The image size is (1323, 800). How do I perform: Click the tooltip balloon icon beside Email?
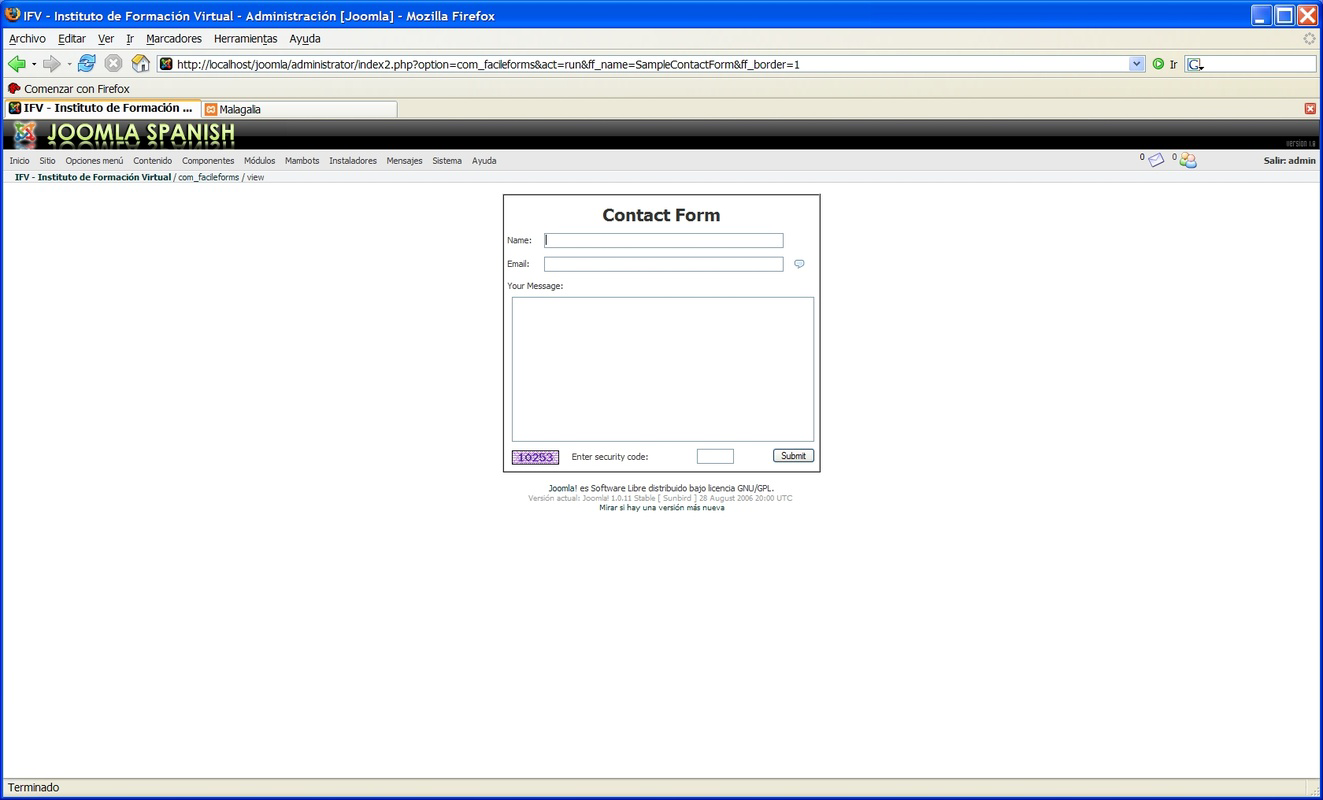click(799, 264)
